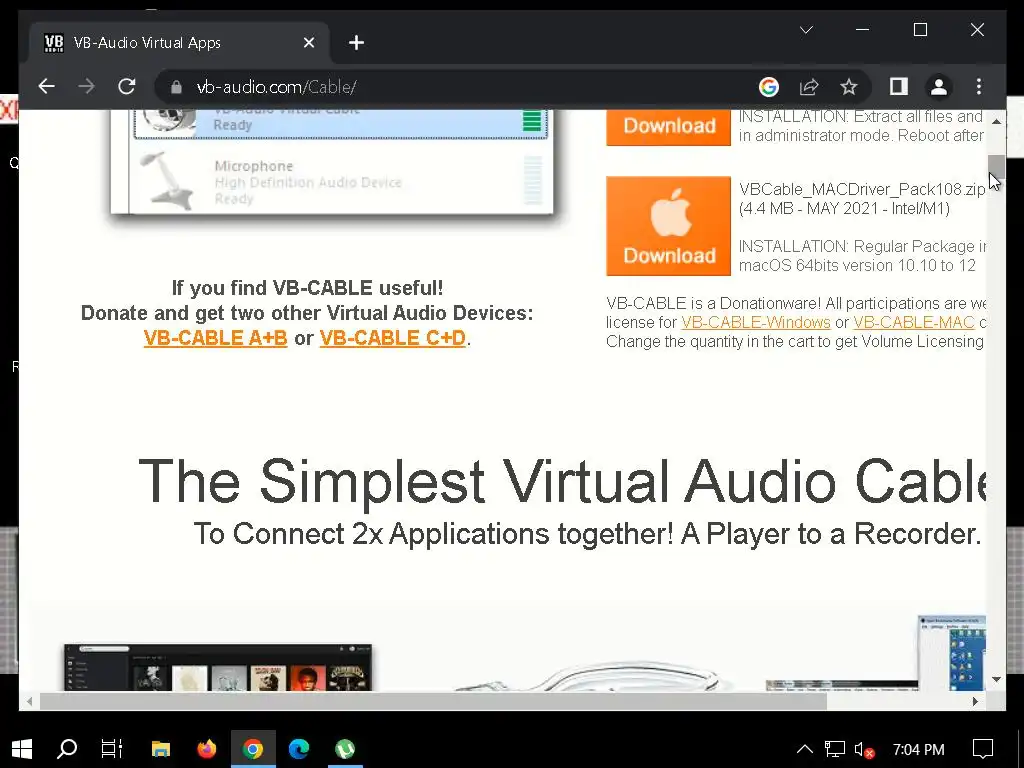Open File Explorer from the taskbar

(161, 748)
